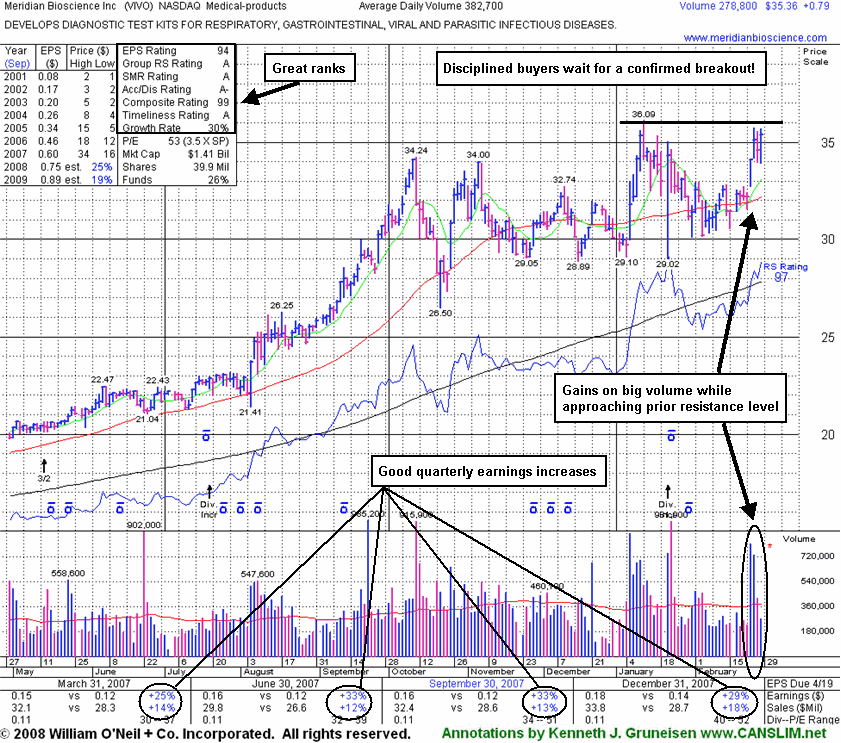Click the Average Daily Volume 382,700 label
Screen dimensions: 841x743
tap(431, 6)
